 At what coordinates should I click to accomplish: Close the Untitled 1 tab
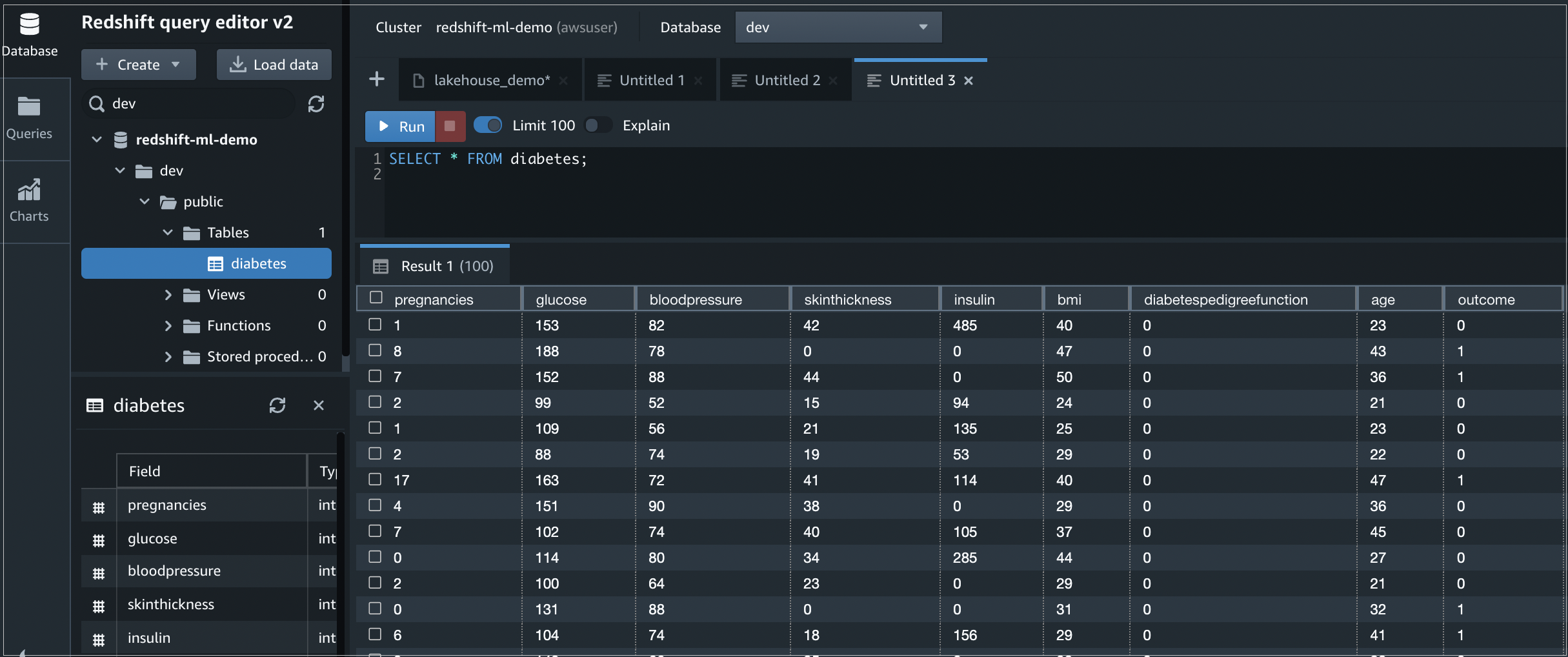pos(698,81)
